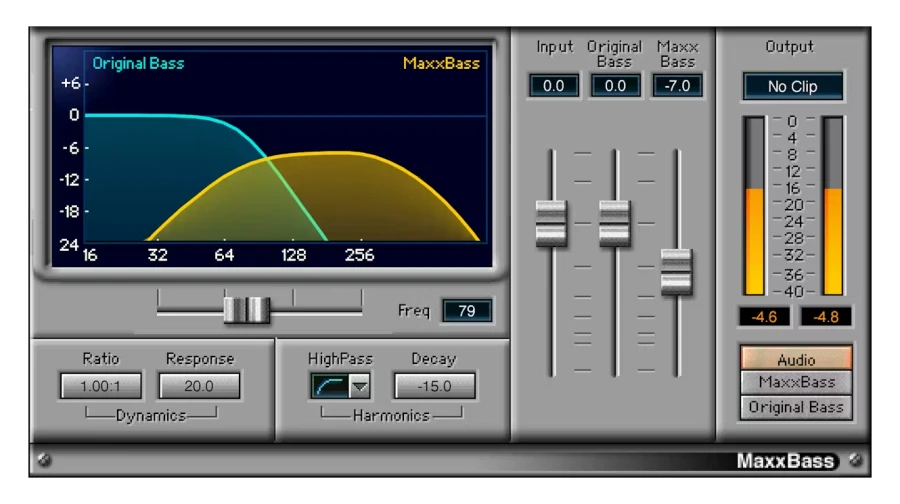Click the Maxx Bass fader handle
This screenshot has height=504, width=900.
(677, 273)
